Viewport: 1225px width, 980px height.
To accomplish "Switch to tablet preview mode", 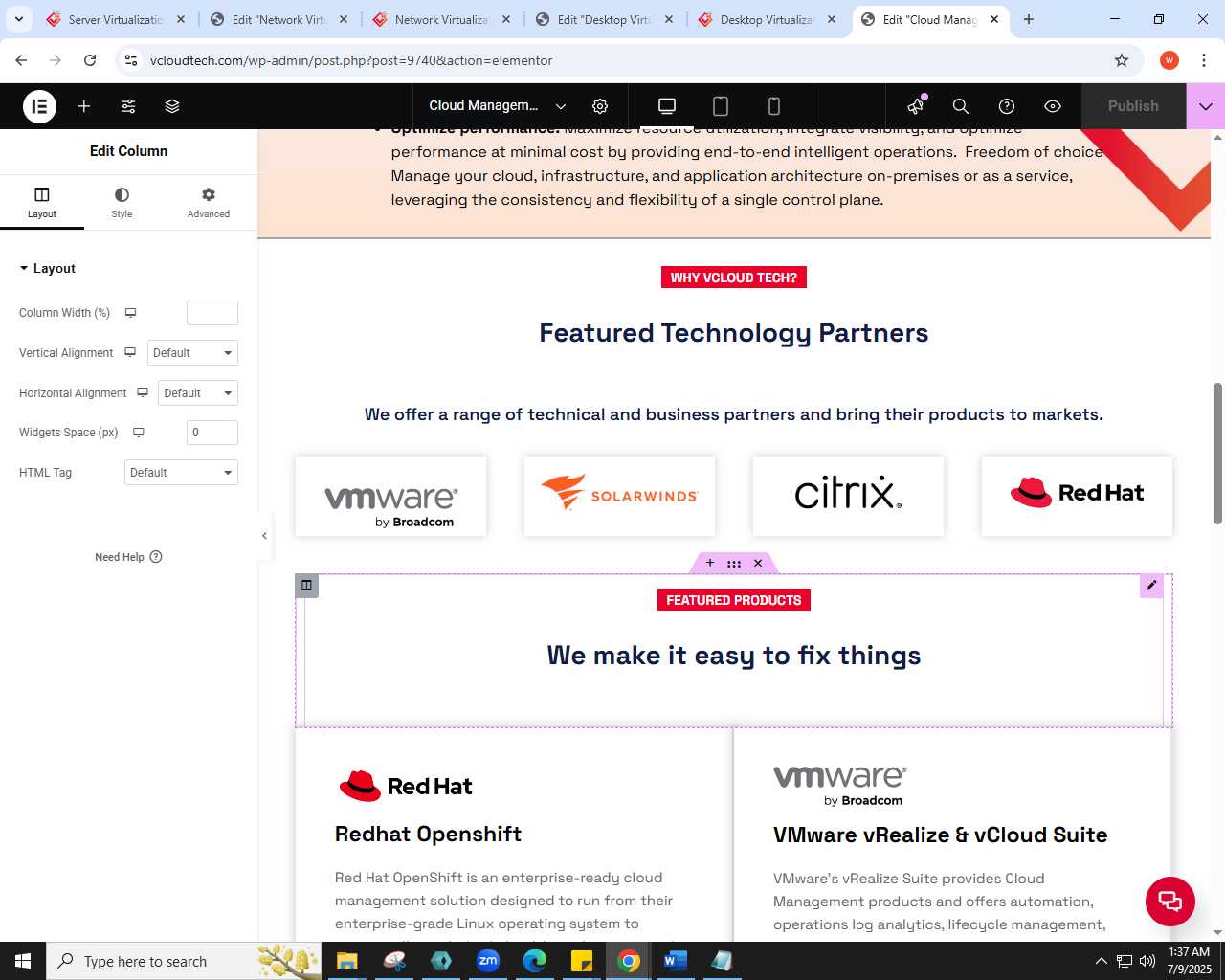I will (721, 106).
